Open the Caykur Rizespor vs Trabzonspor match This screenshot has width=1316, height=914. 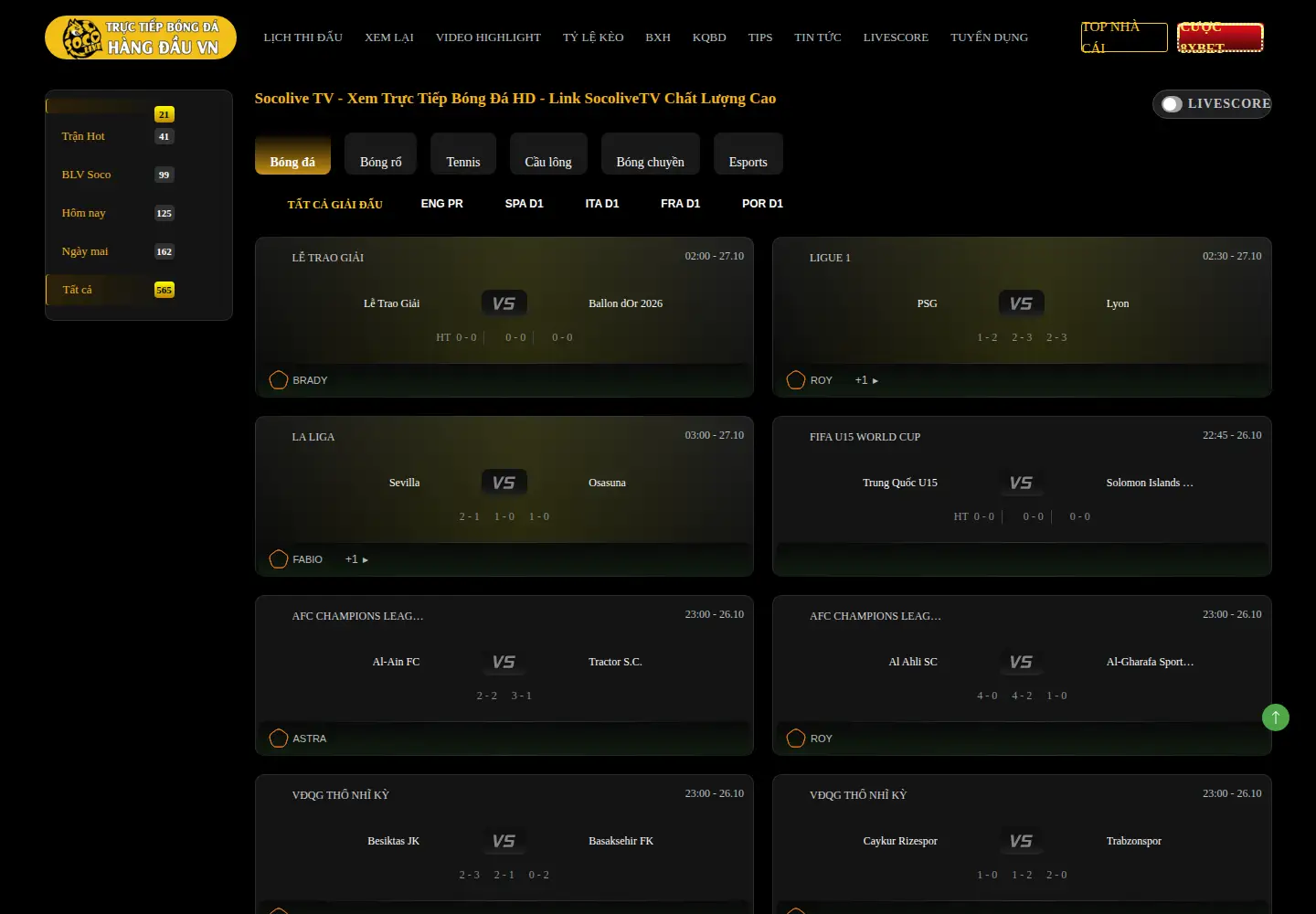point(1022,844)
